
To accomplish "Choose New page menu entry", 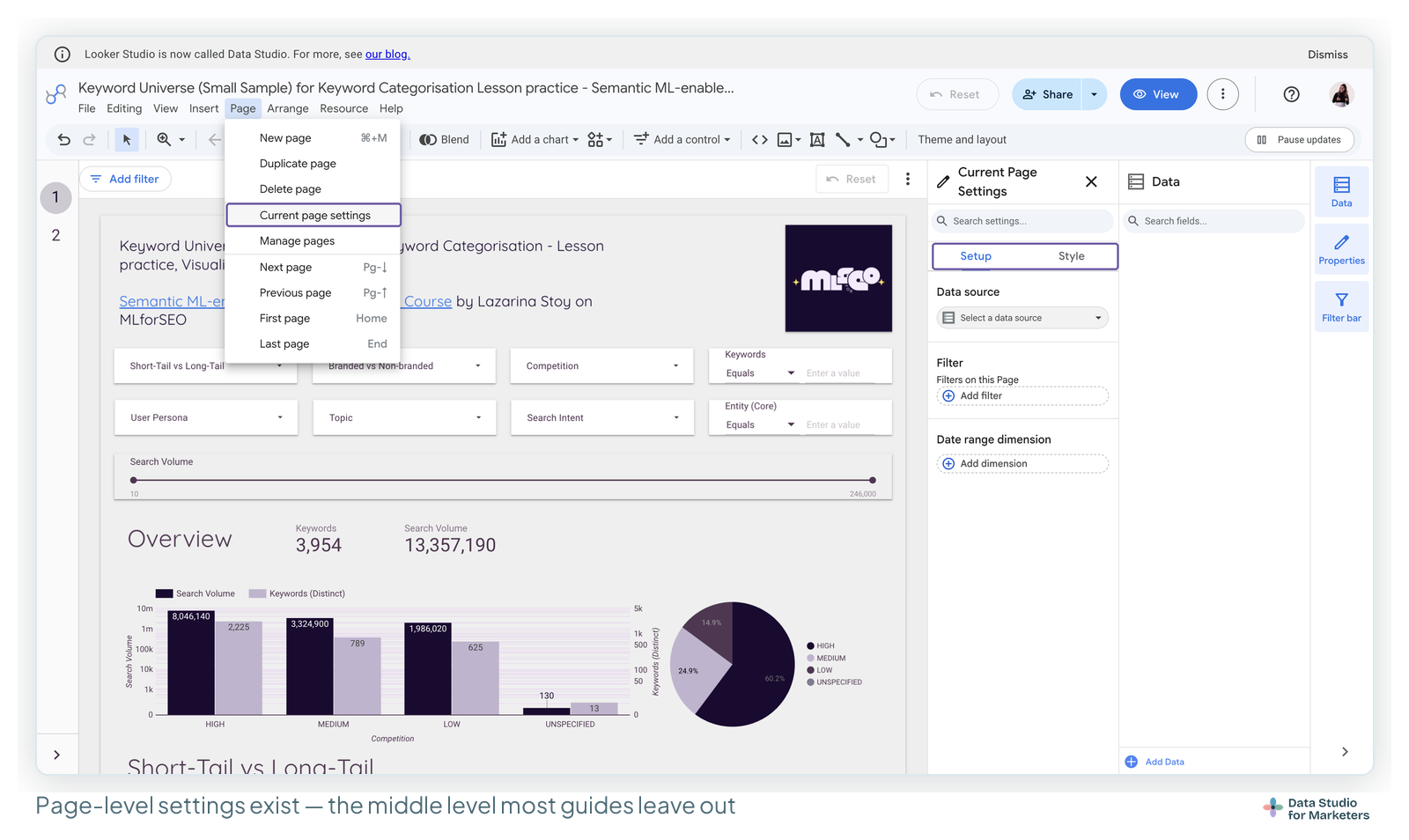I will pos(313,138).
